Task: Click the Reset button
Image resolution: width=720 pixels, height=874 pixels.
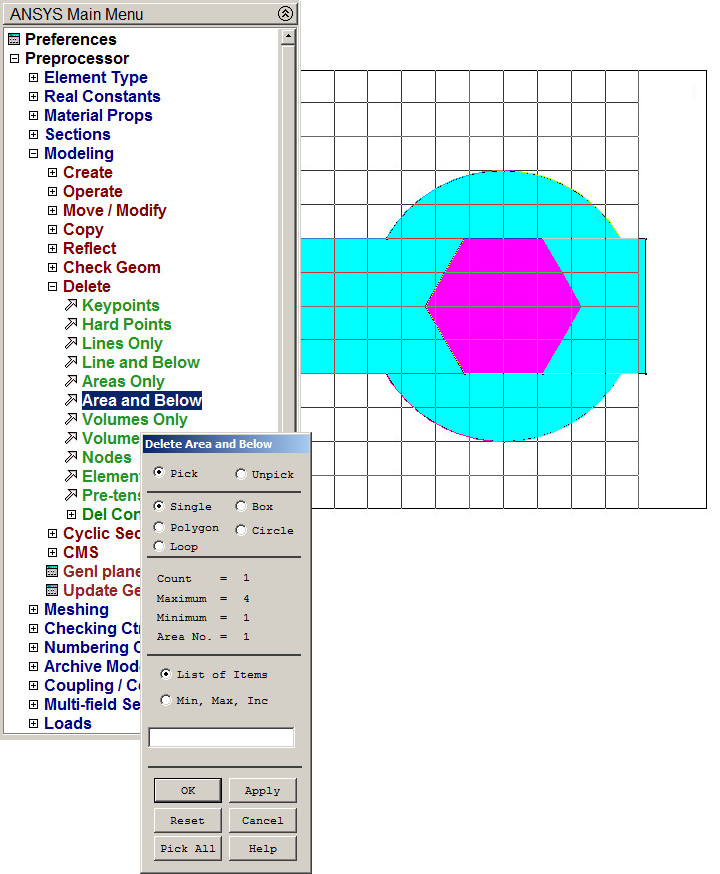Action: (188, 820)
